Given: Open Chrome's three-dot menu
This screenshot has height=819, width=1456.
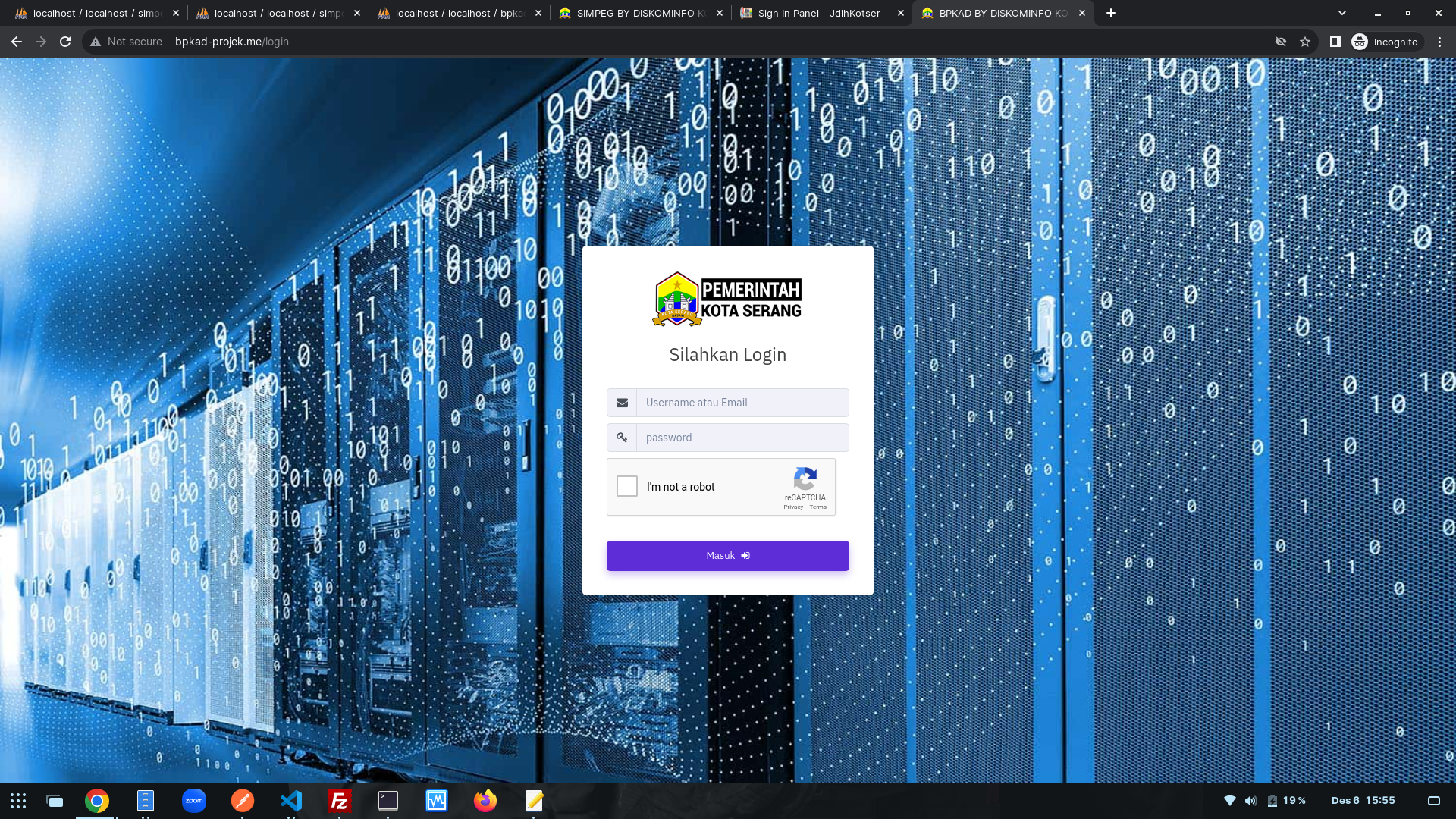Looking at the screenshot, I should [x=1439, y=42].
